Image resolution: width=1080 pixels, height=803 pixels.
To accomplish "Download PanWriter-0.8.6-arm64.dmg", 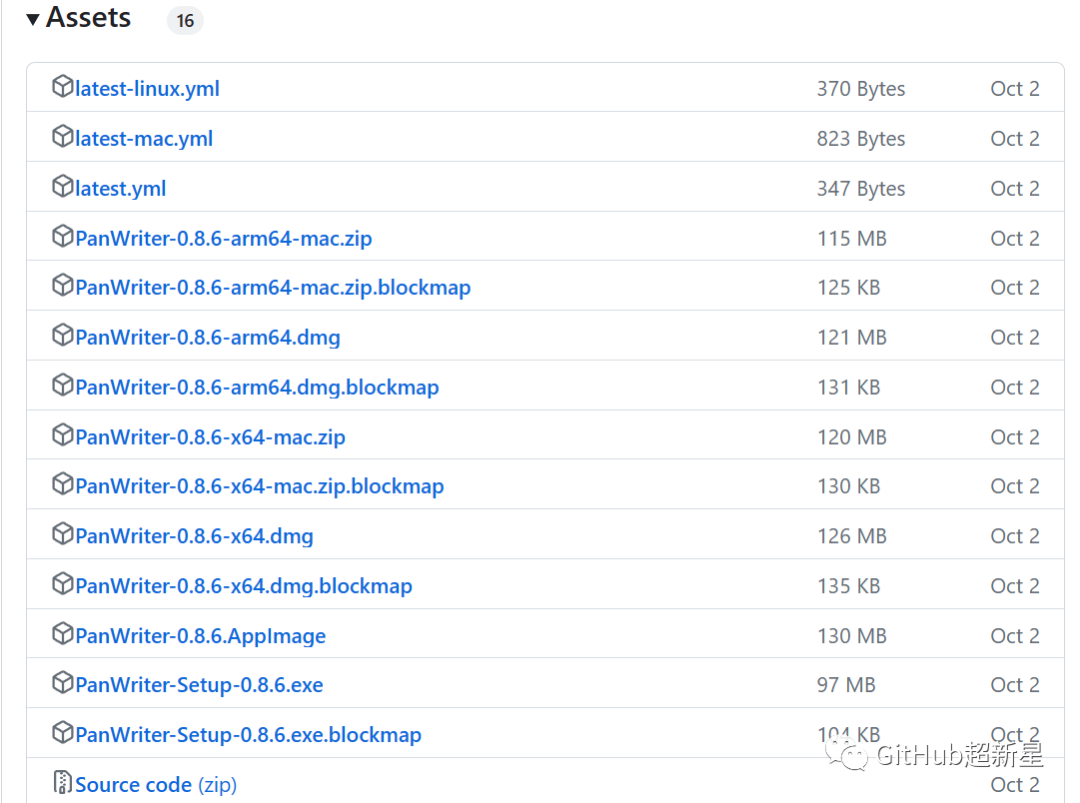I will pyautogui.click(x=208, y=337).
